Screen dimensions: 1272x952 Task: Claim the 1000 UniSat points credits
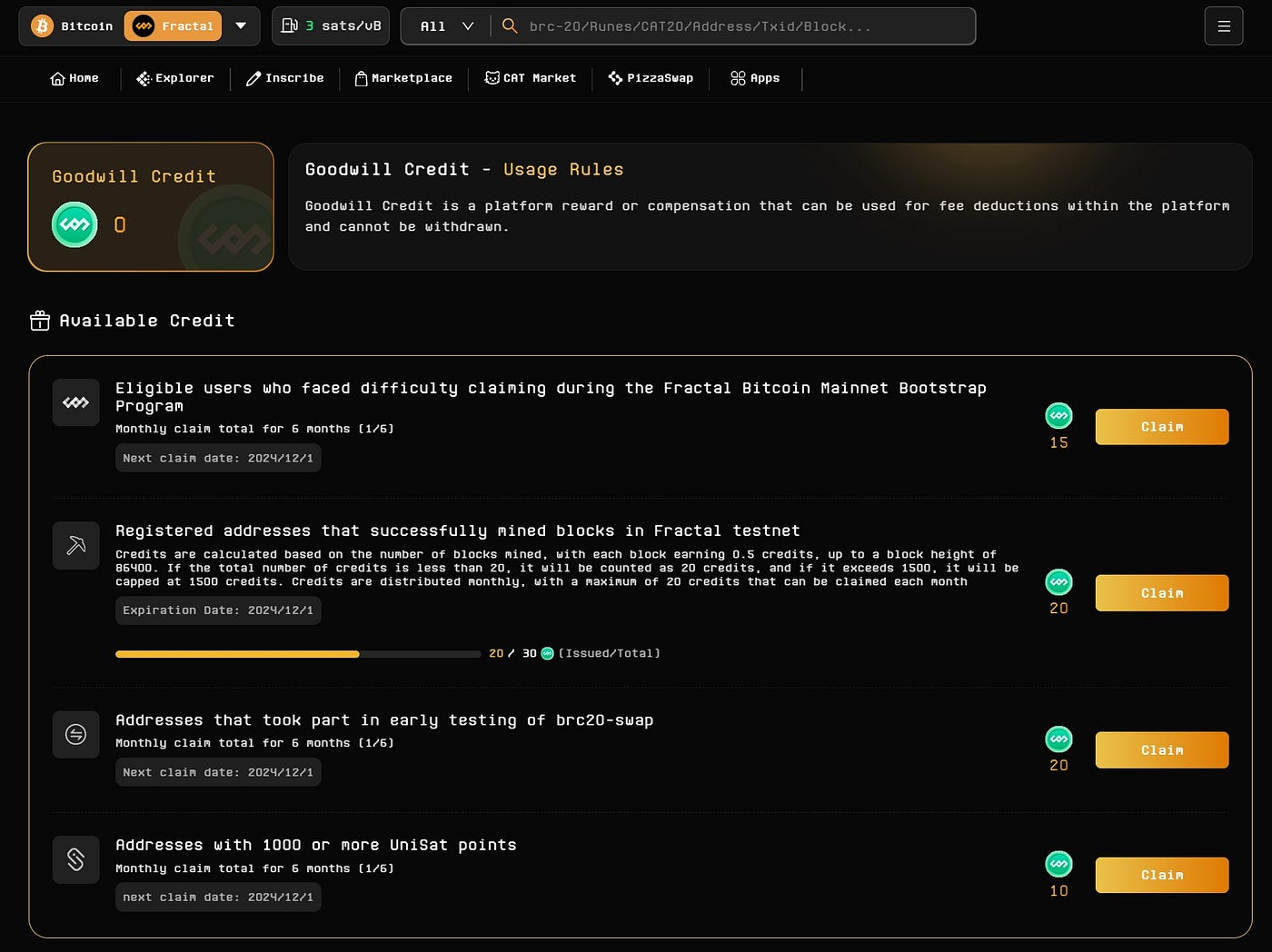point(1162,876)
